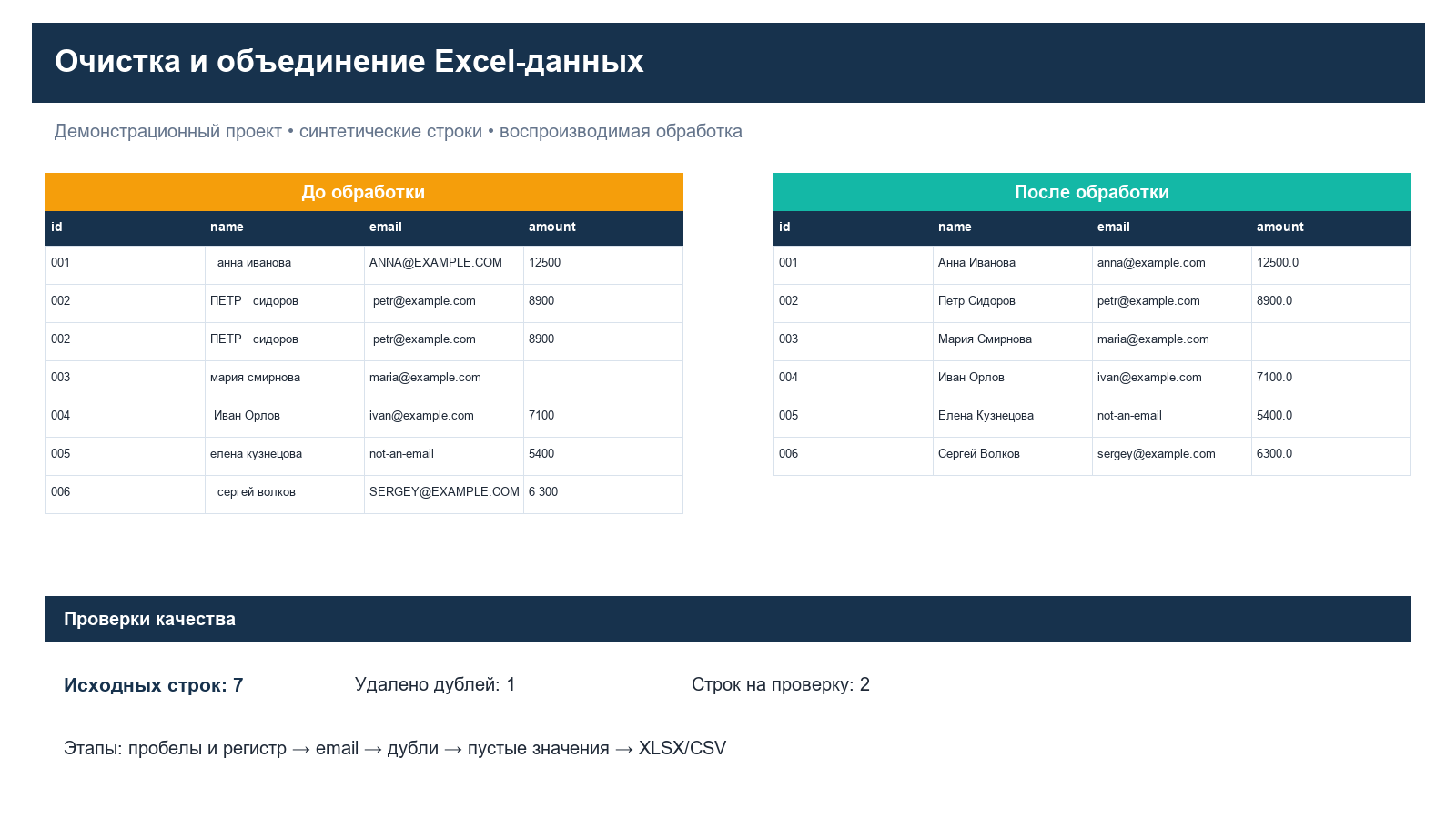Select the cell "SERGEY@EXAMPLE.COM"

pyautogui.click(x=444, y=494)
